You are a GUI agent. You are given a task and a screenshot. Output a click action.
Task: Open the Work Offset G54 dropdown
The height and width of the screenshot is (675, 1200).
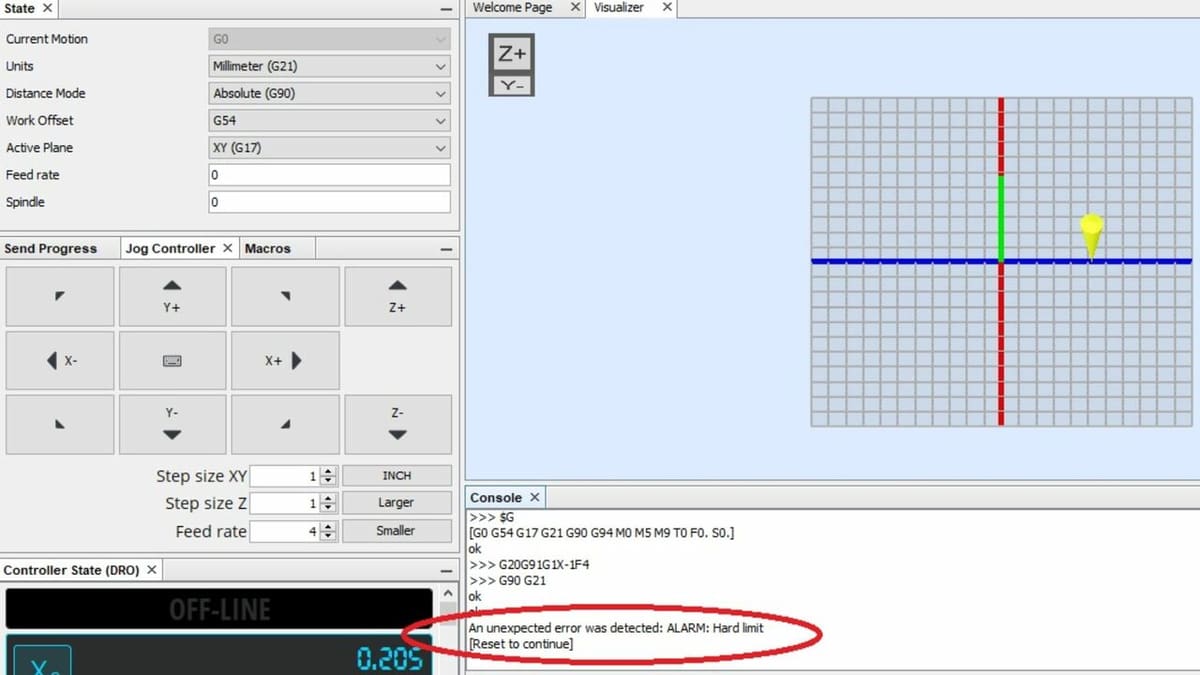point(328,121)
